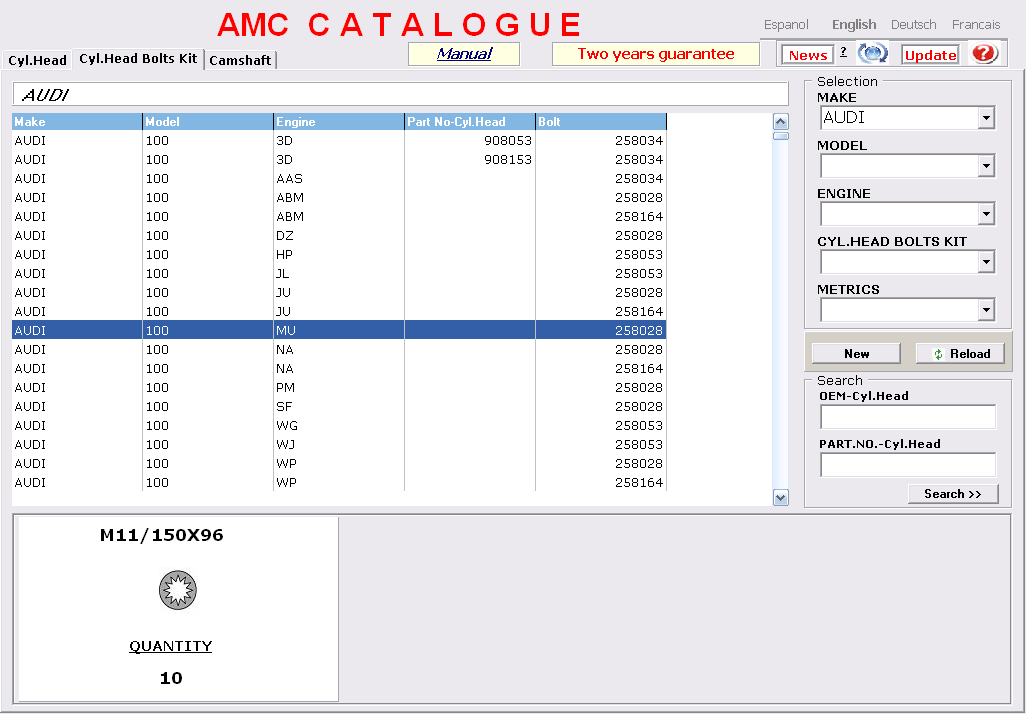Expand the METRICS dropdown
Screen dimensions: 1026x714
[986, 310]
